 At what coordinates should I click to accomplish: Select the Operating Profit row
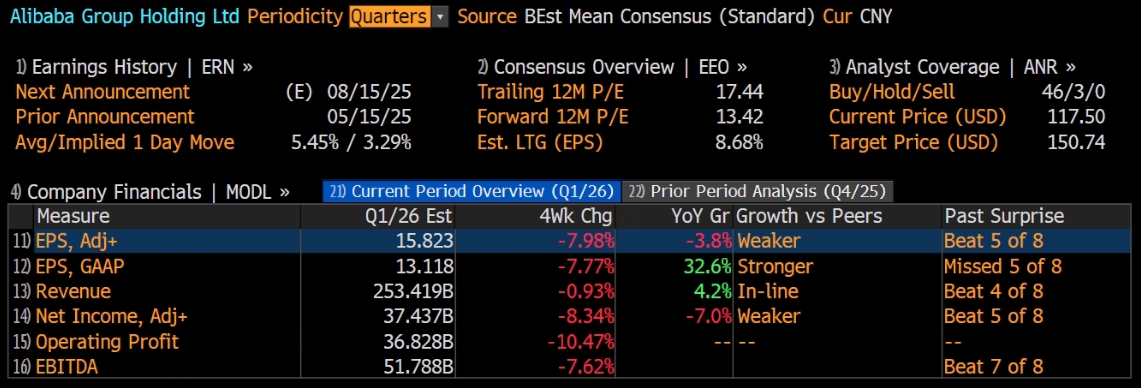click(570, 341)
